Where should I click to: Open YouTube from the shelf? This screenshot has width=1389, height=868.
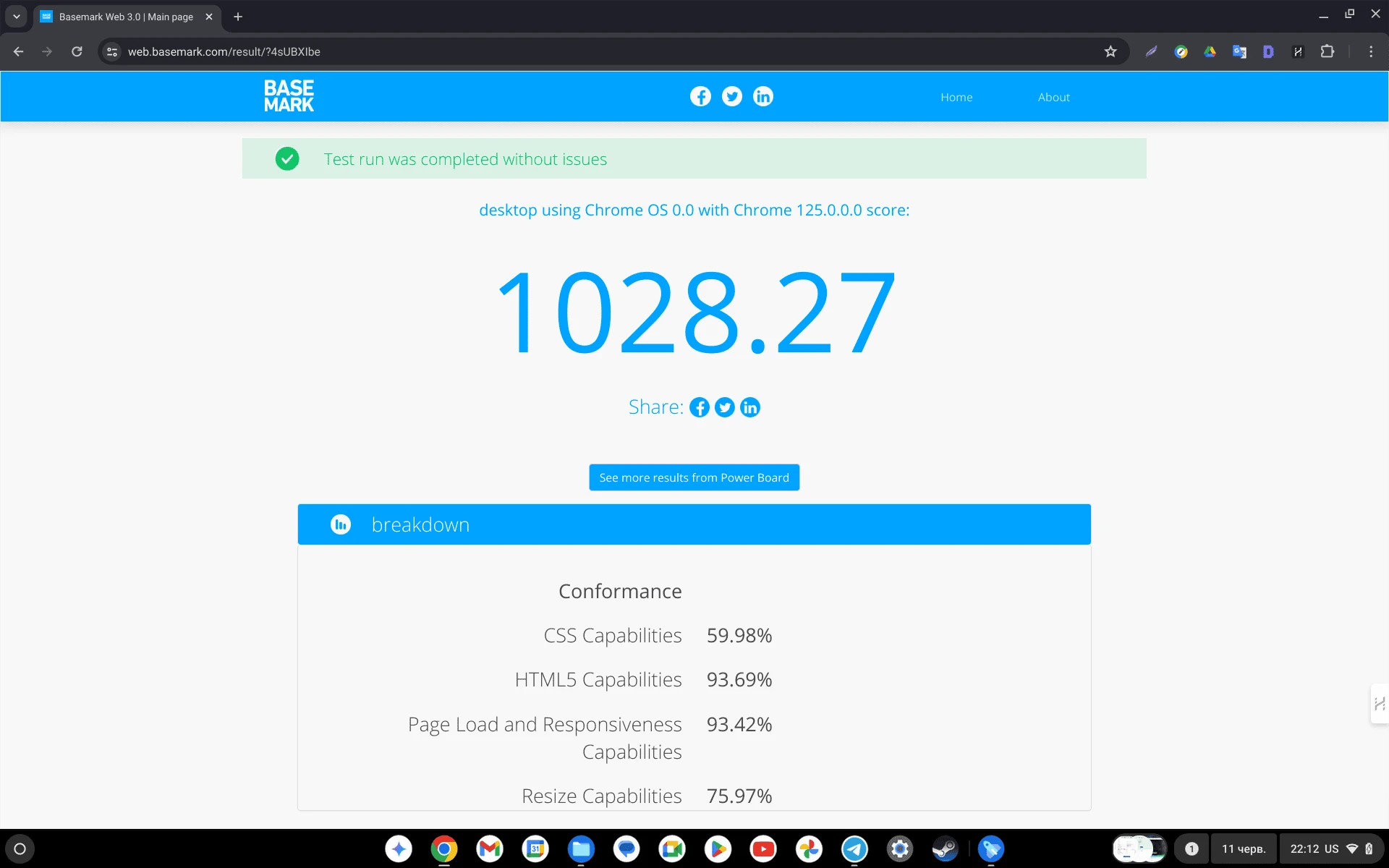(763, 848)
